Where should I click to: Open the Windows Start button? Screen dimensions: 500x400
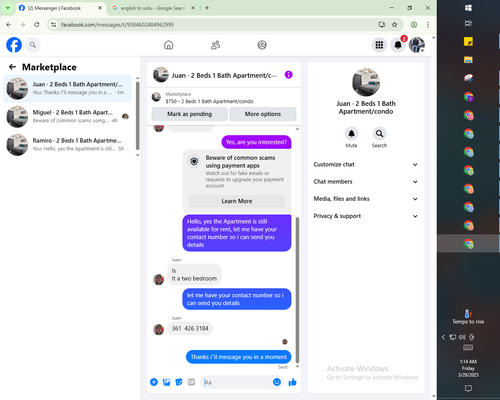pyautogui.click(x=468, y=8)
